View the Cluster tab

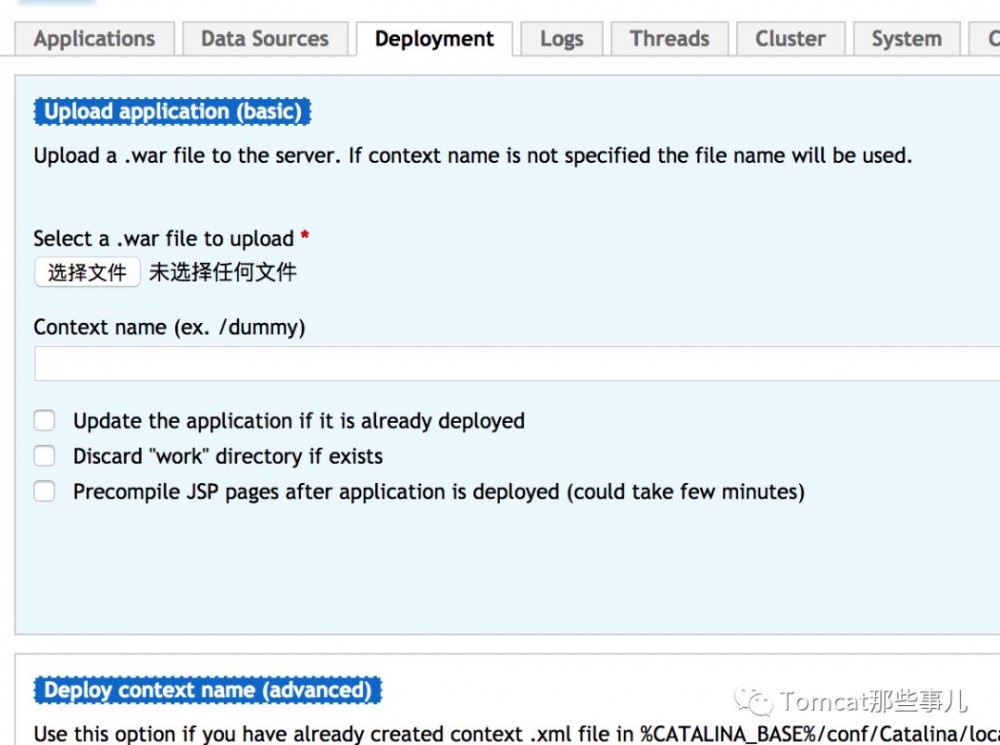790,39
